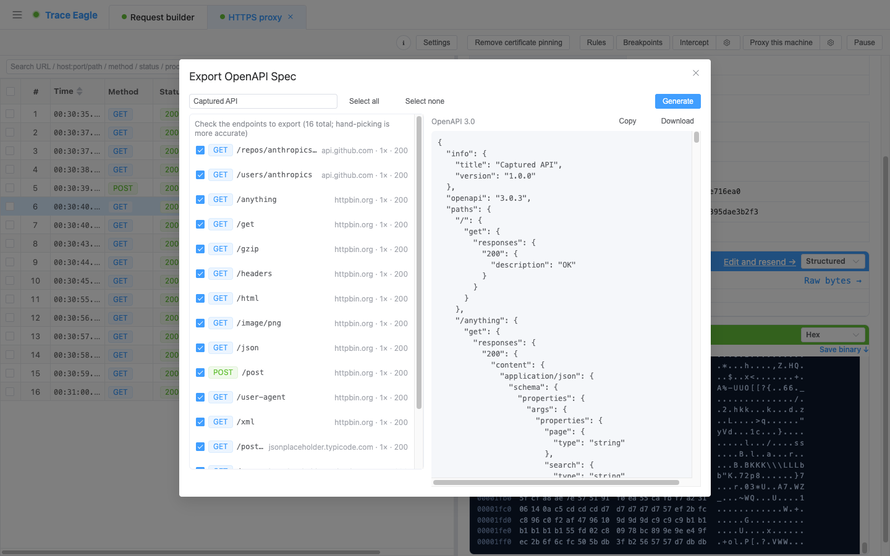
Task: Click Save binary link
Action: tap(843, 349)
